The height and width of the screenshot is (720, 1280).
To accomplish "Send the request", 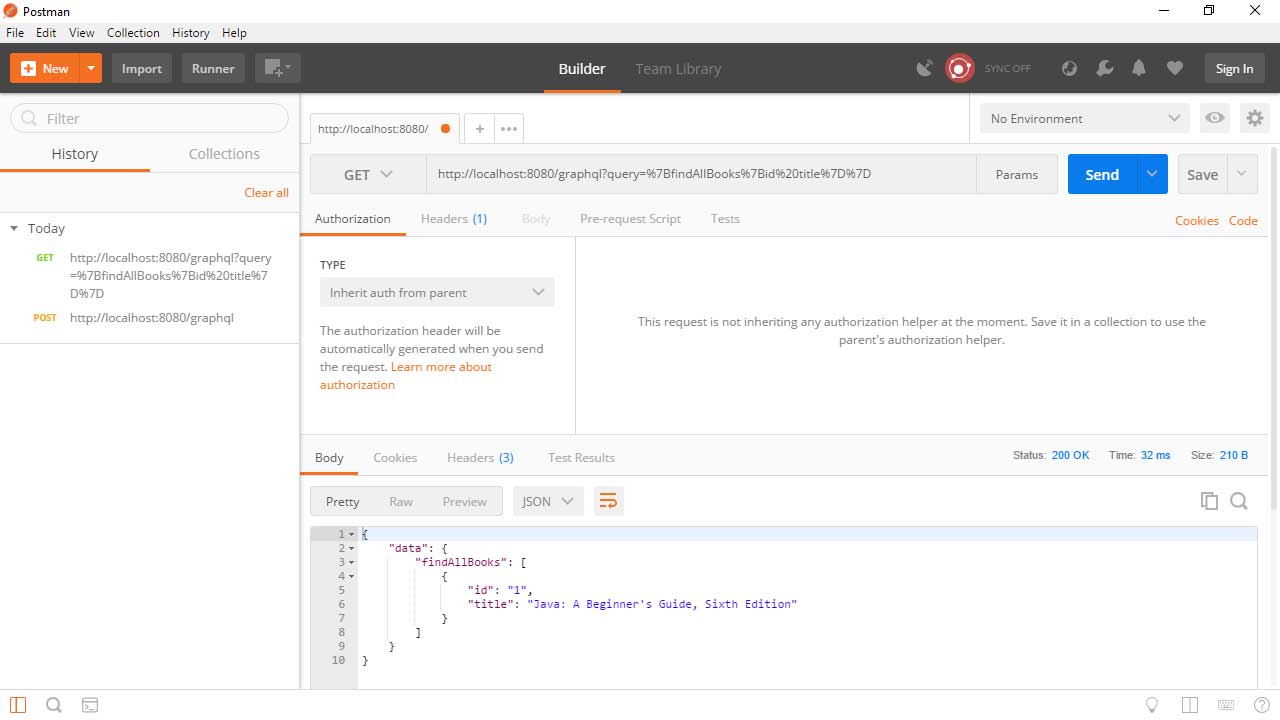I will [1102, 174].
